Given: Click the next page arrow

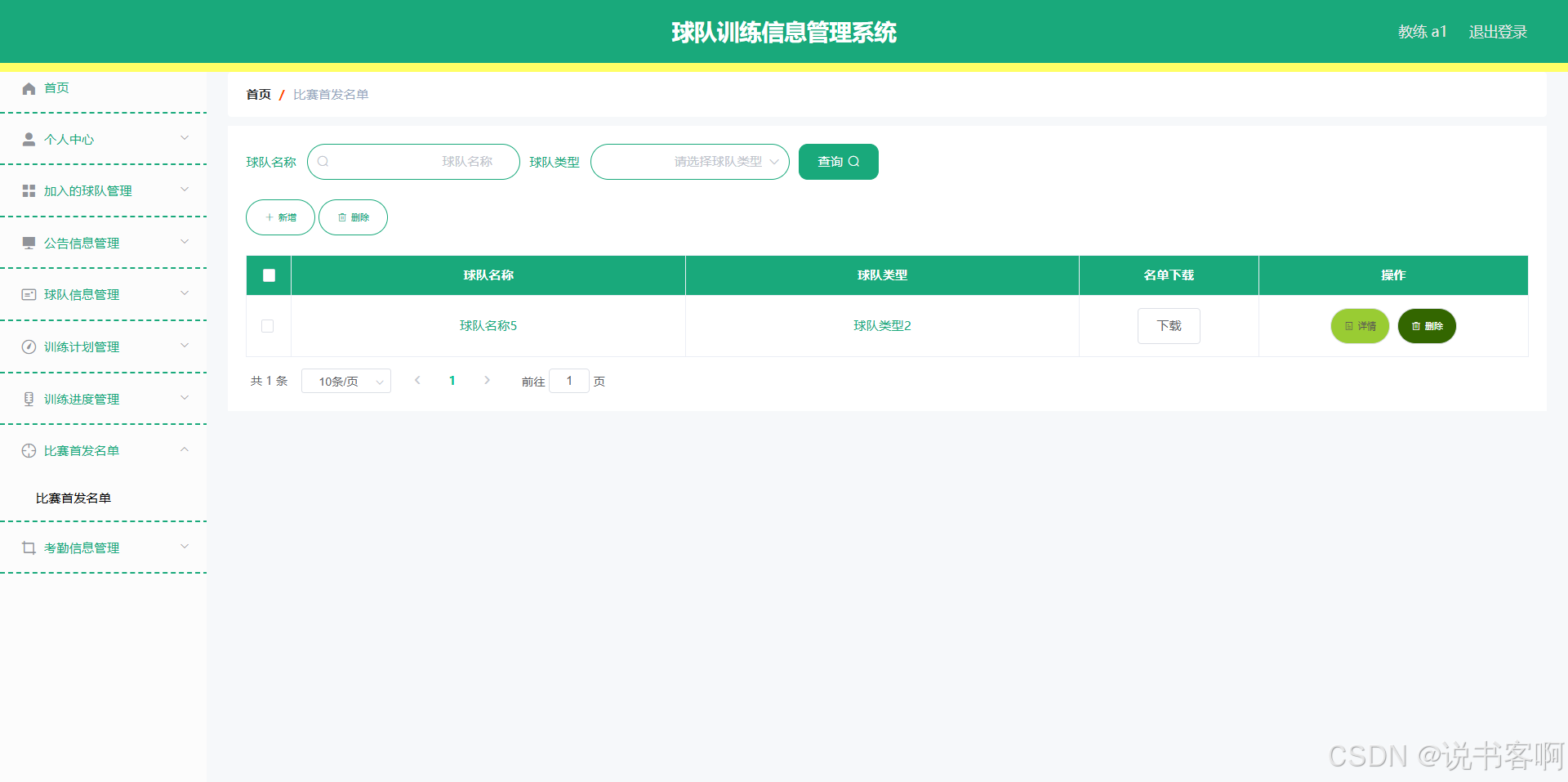Looking at the screenshot, I should coord(487,381).
